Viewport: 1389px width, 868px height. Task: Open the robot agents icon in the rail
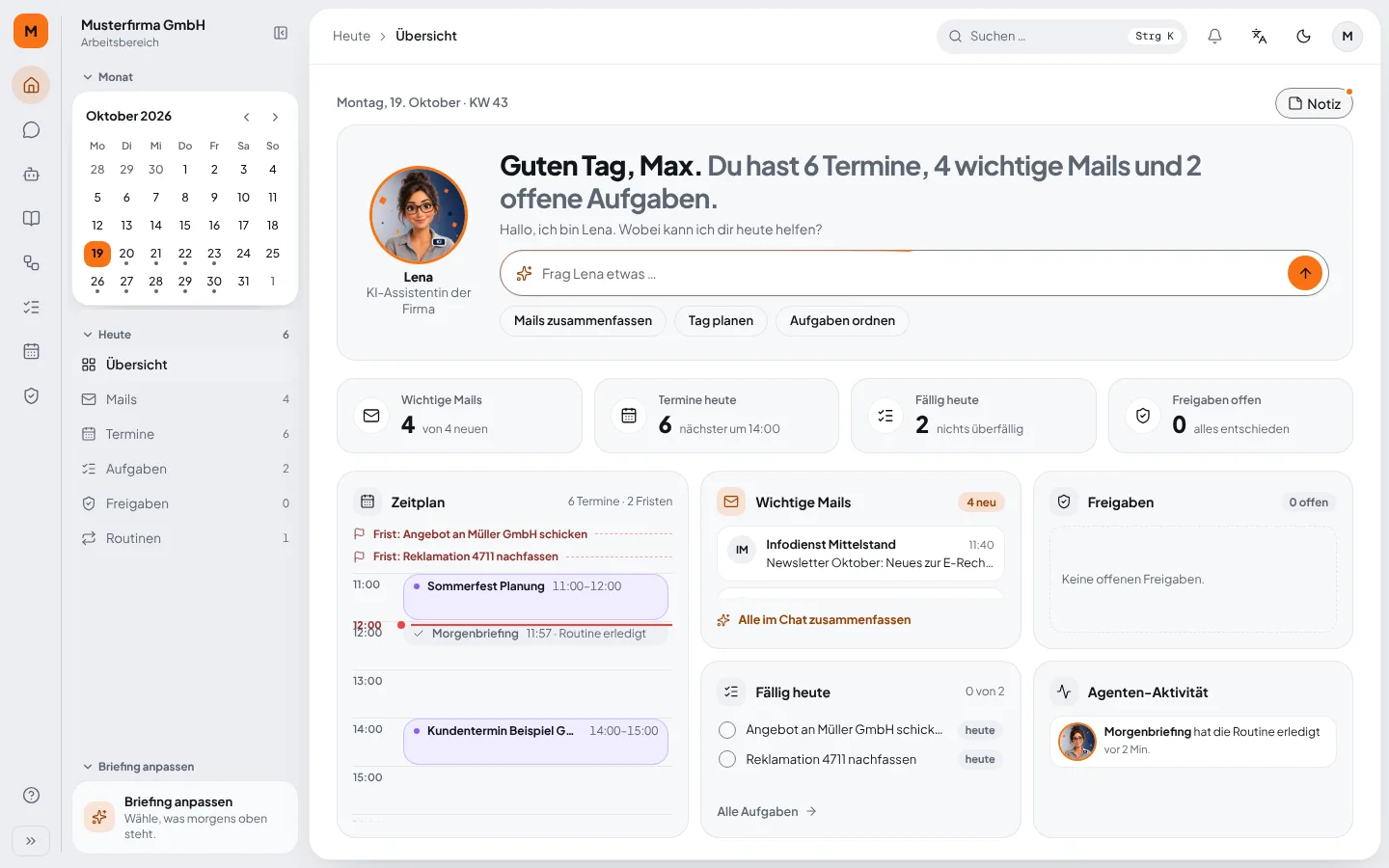pyautogui.click(x=31, y=174)
